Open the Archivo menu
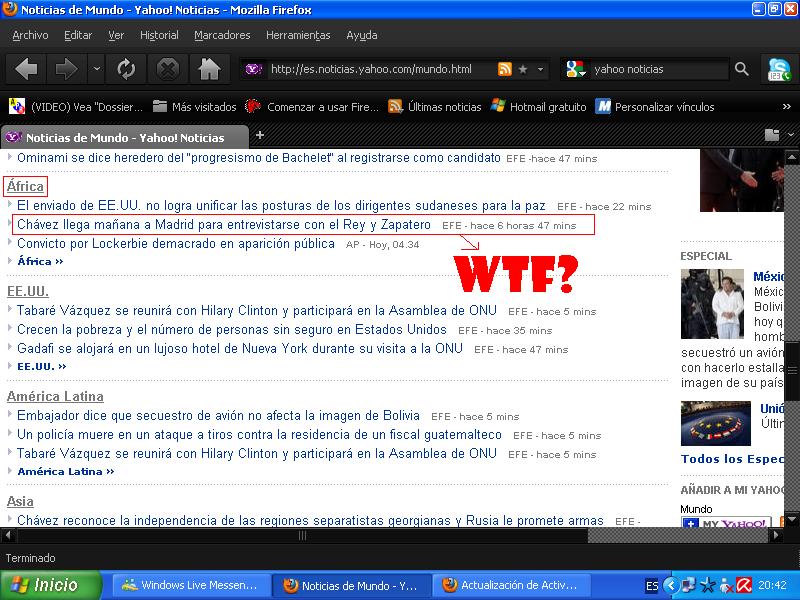The height and width of the screenshot is (600, 800). point(30,35)
